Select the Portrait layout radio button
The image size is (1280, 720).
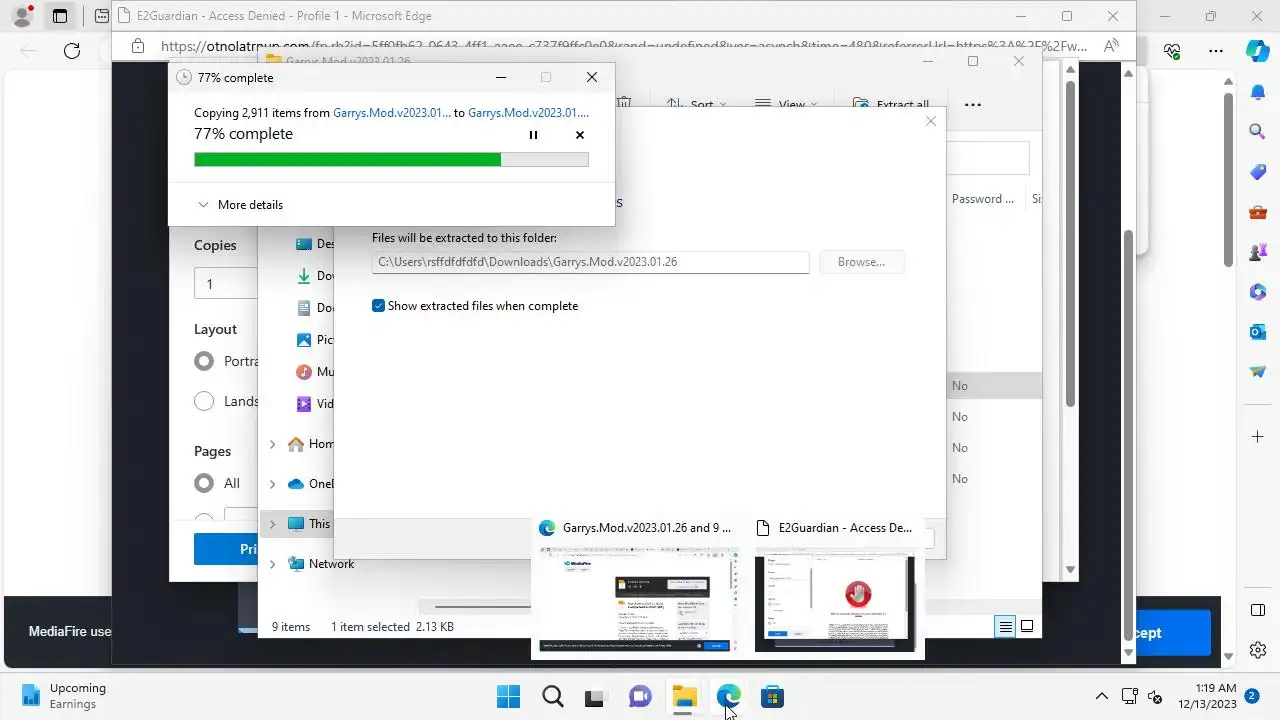(204, 361)
